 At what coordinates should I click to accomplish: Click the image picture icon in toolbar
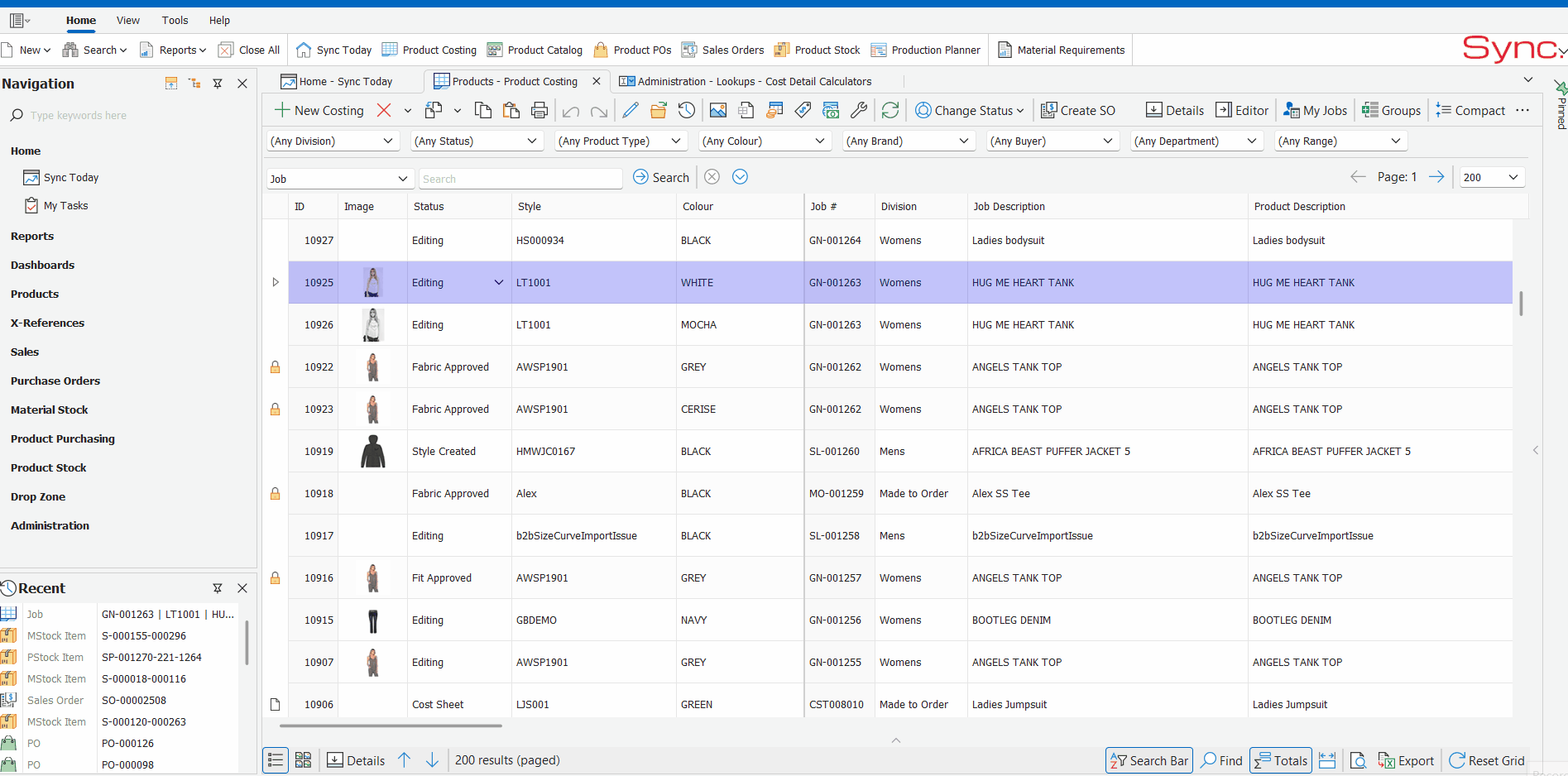[x=718, y=110]
